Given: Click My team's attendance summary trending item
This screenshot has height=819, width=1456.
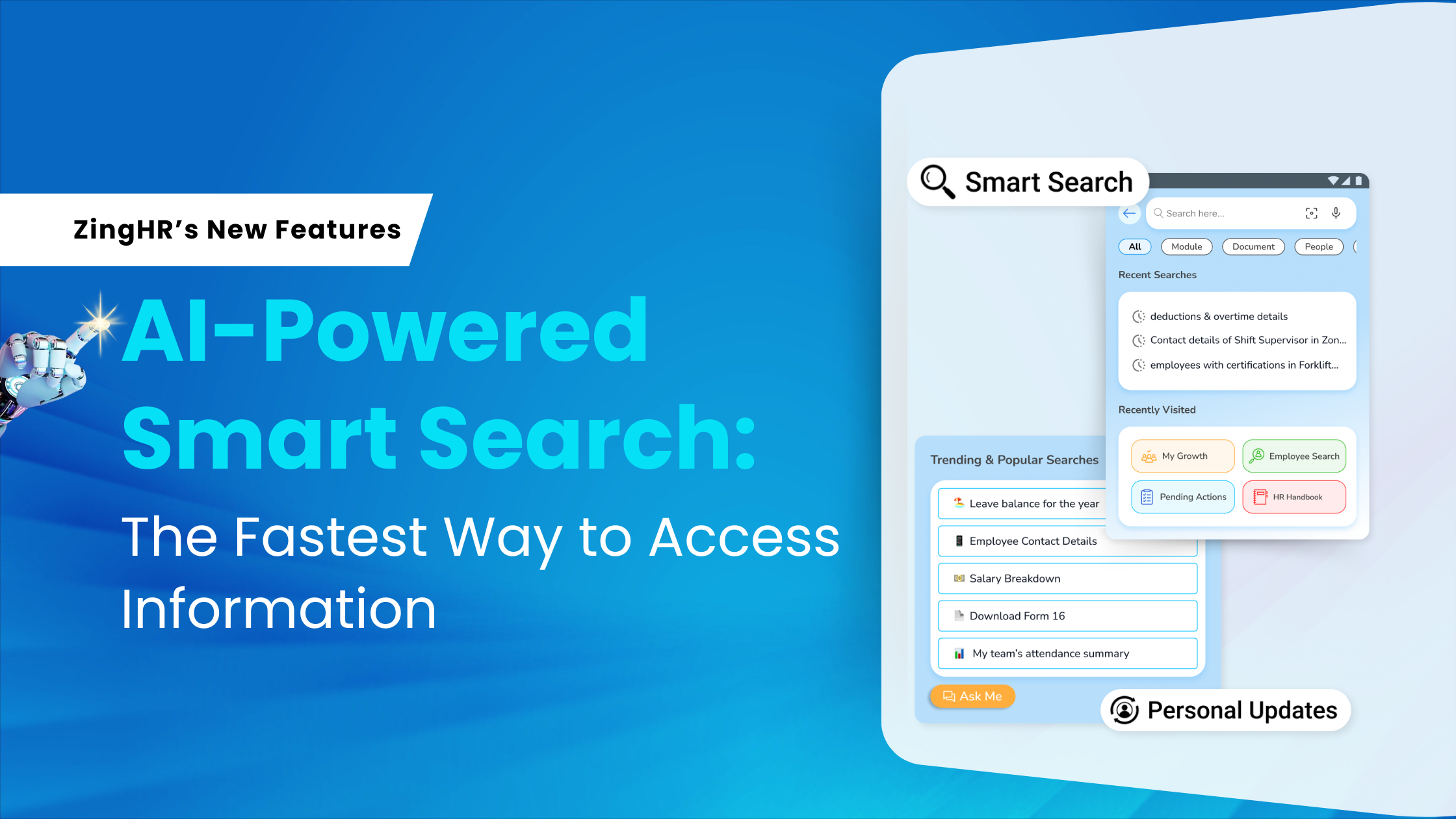Looking at the screenshot, I should [x=1068, y=653].
